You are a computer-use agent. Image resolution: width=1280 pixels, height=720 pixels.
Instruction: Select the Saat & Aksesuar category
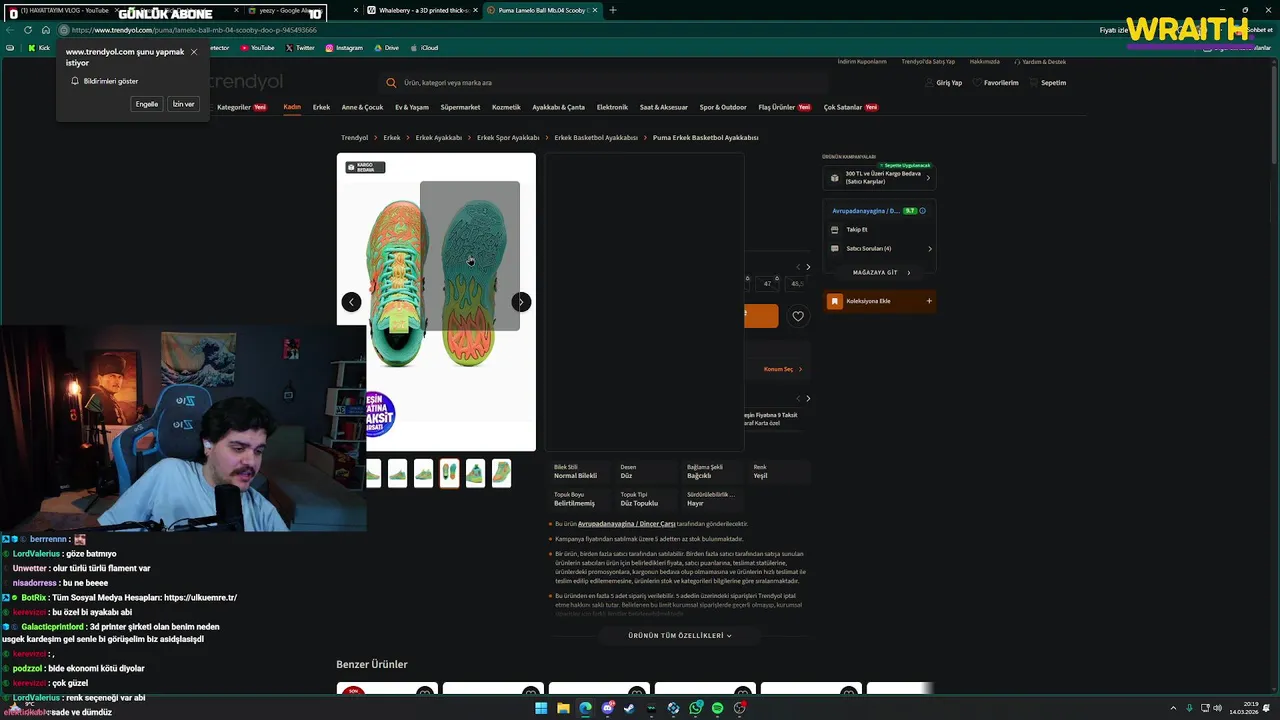tap(664, 107)
